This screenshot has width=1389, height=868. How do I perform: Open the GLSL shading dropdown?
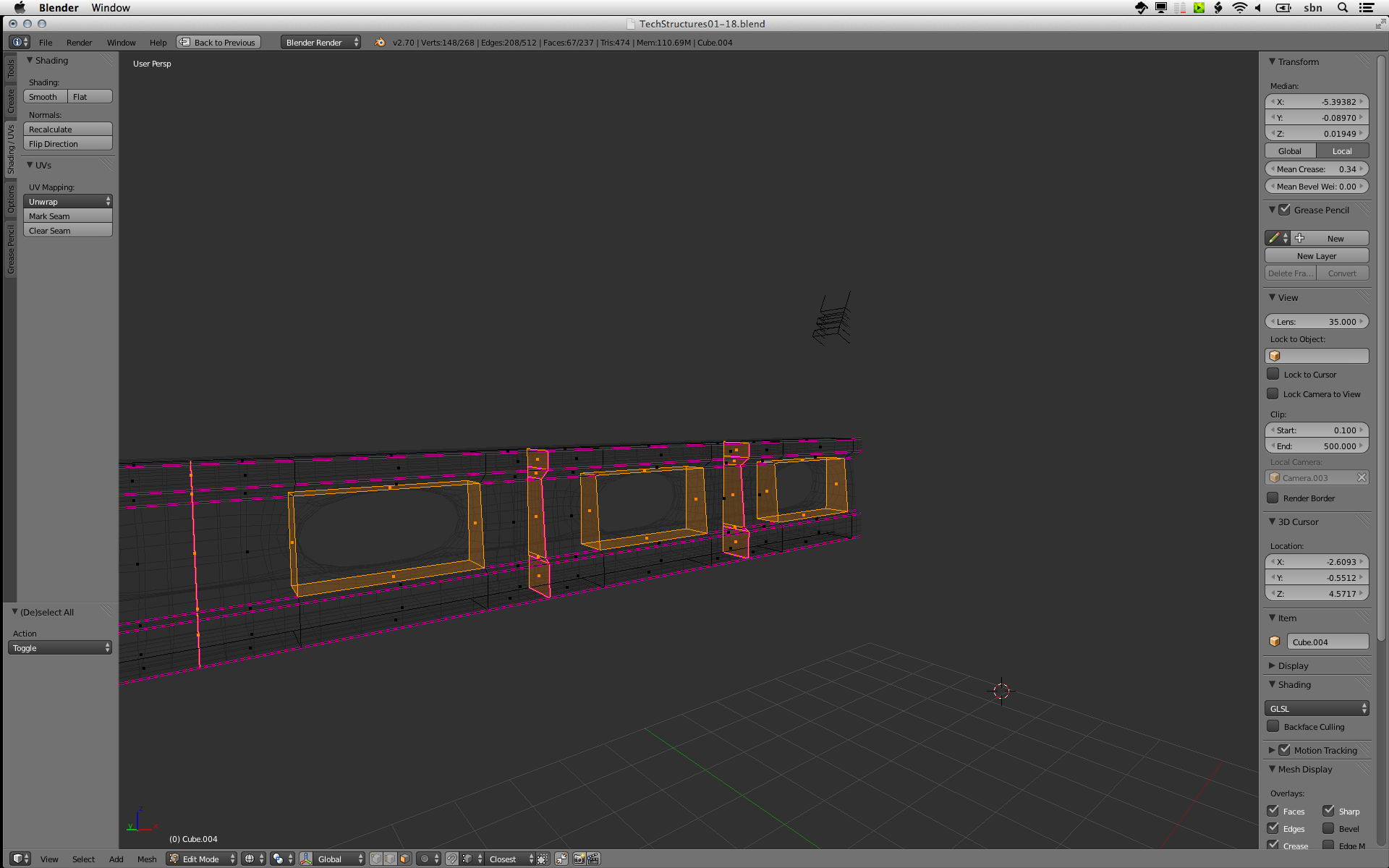pos(1317,708)
